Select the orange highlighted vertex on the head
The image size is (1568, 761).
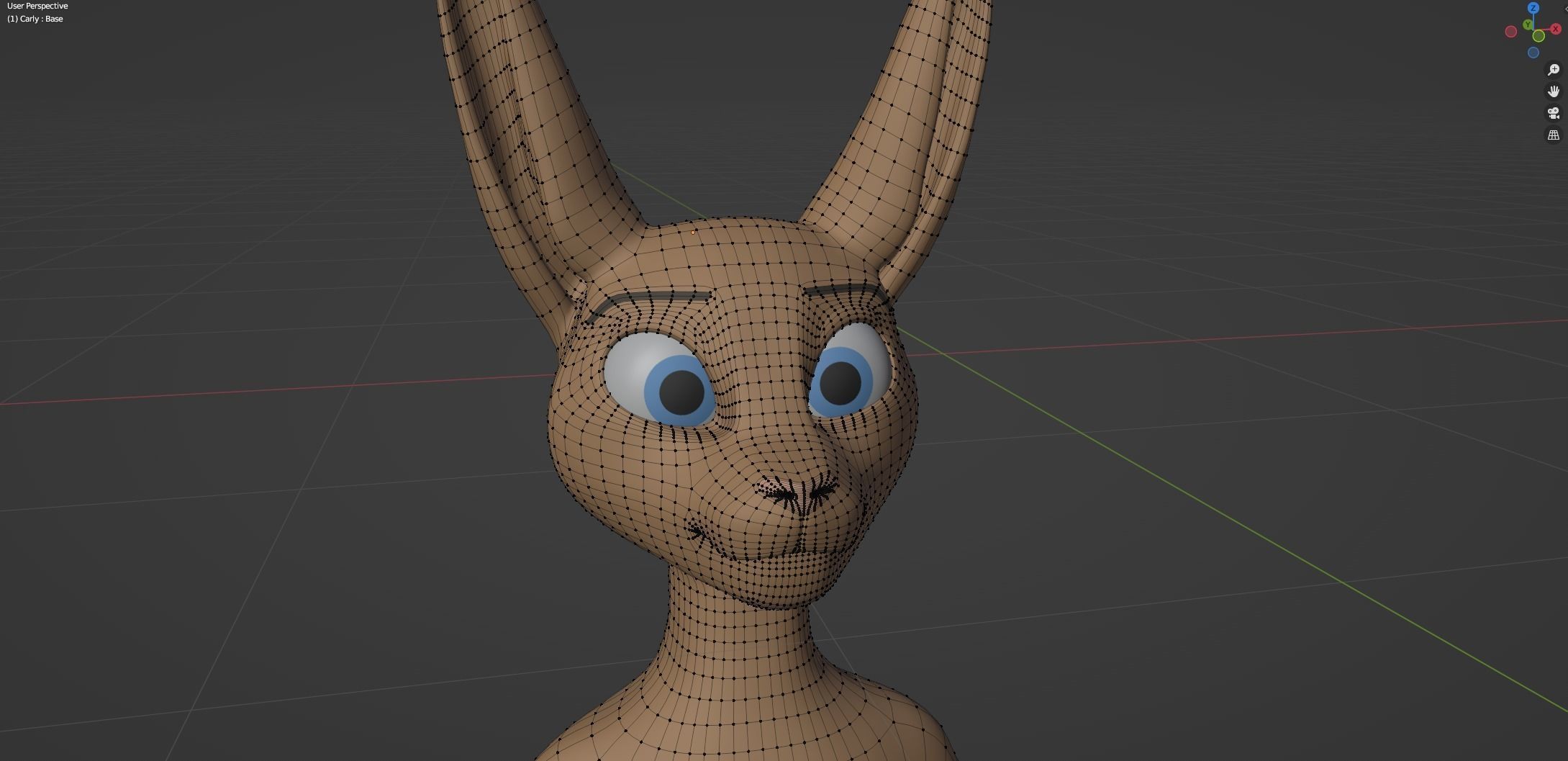coord(693,233)
